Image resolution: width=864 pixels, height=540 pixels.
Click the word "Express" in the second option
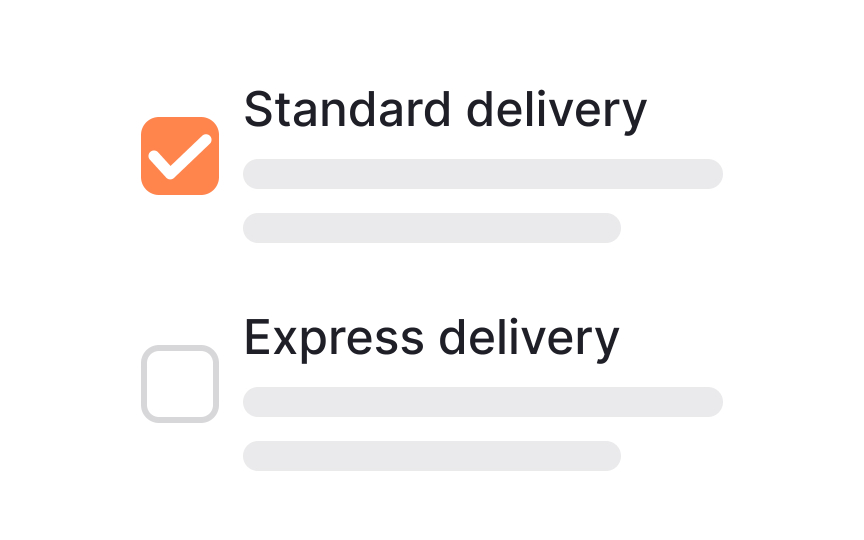tap(334, 338)
